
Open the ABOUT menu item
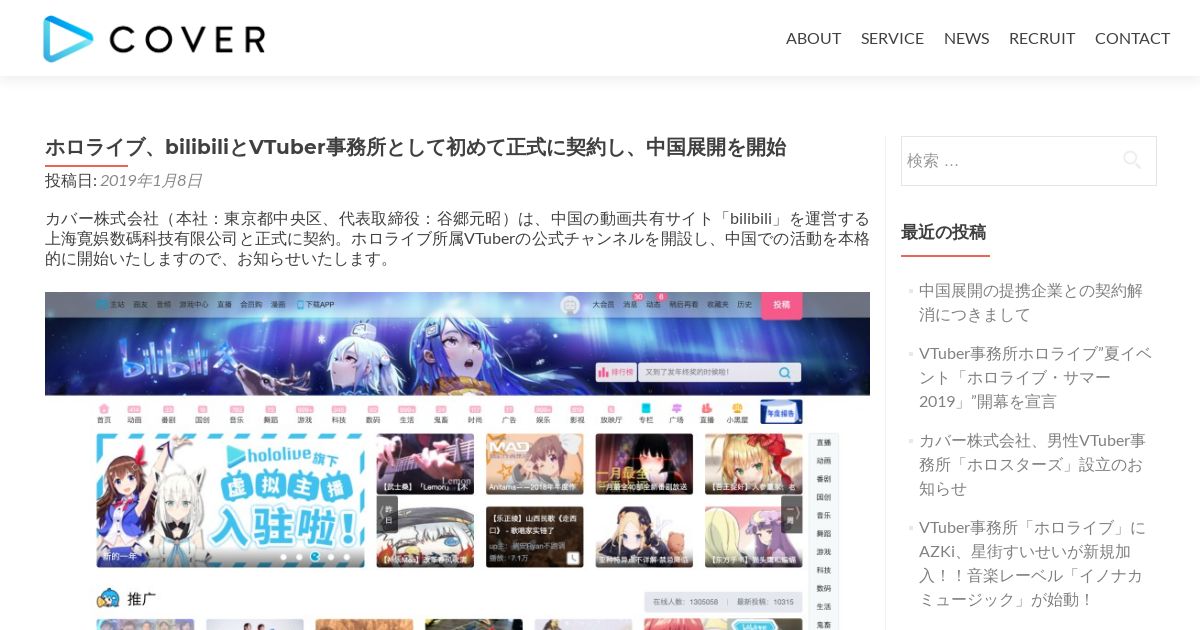813,38
